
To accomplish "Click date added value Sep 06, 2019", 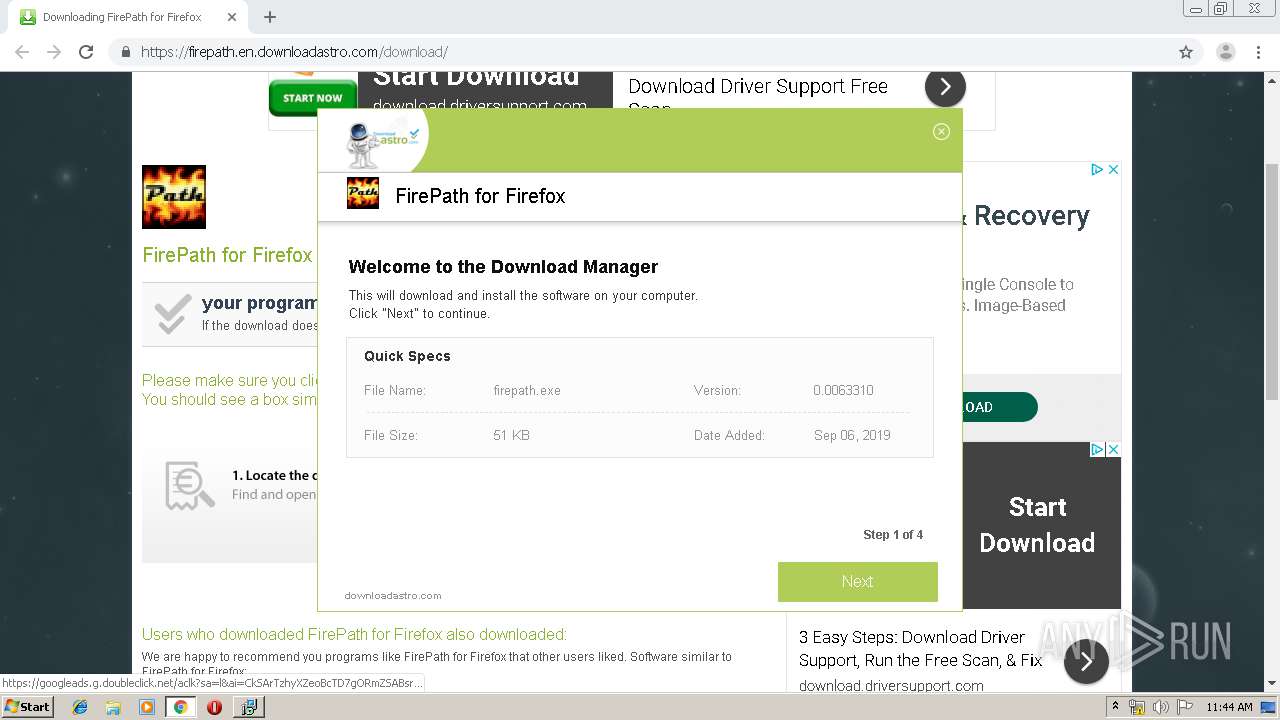I will click(852, 435).
